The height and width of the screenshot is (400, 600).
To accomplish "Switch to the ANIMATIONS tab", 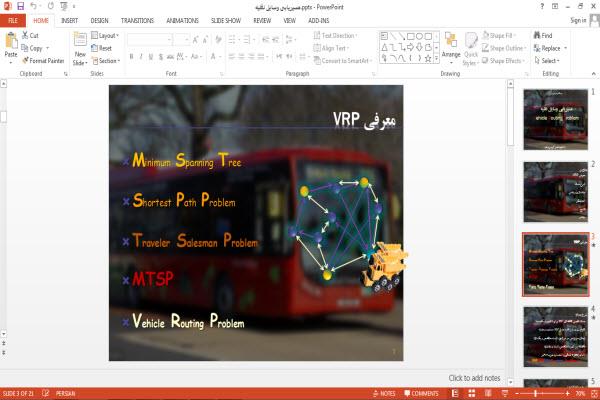I will (183, 21).
